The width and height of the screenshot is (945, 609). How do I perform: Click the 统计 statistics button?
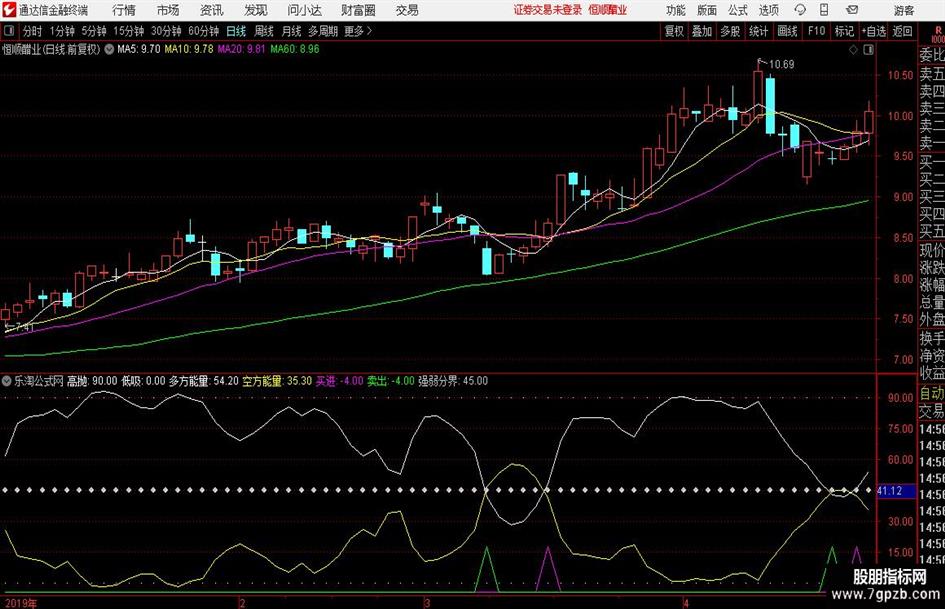coord(758,31)
